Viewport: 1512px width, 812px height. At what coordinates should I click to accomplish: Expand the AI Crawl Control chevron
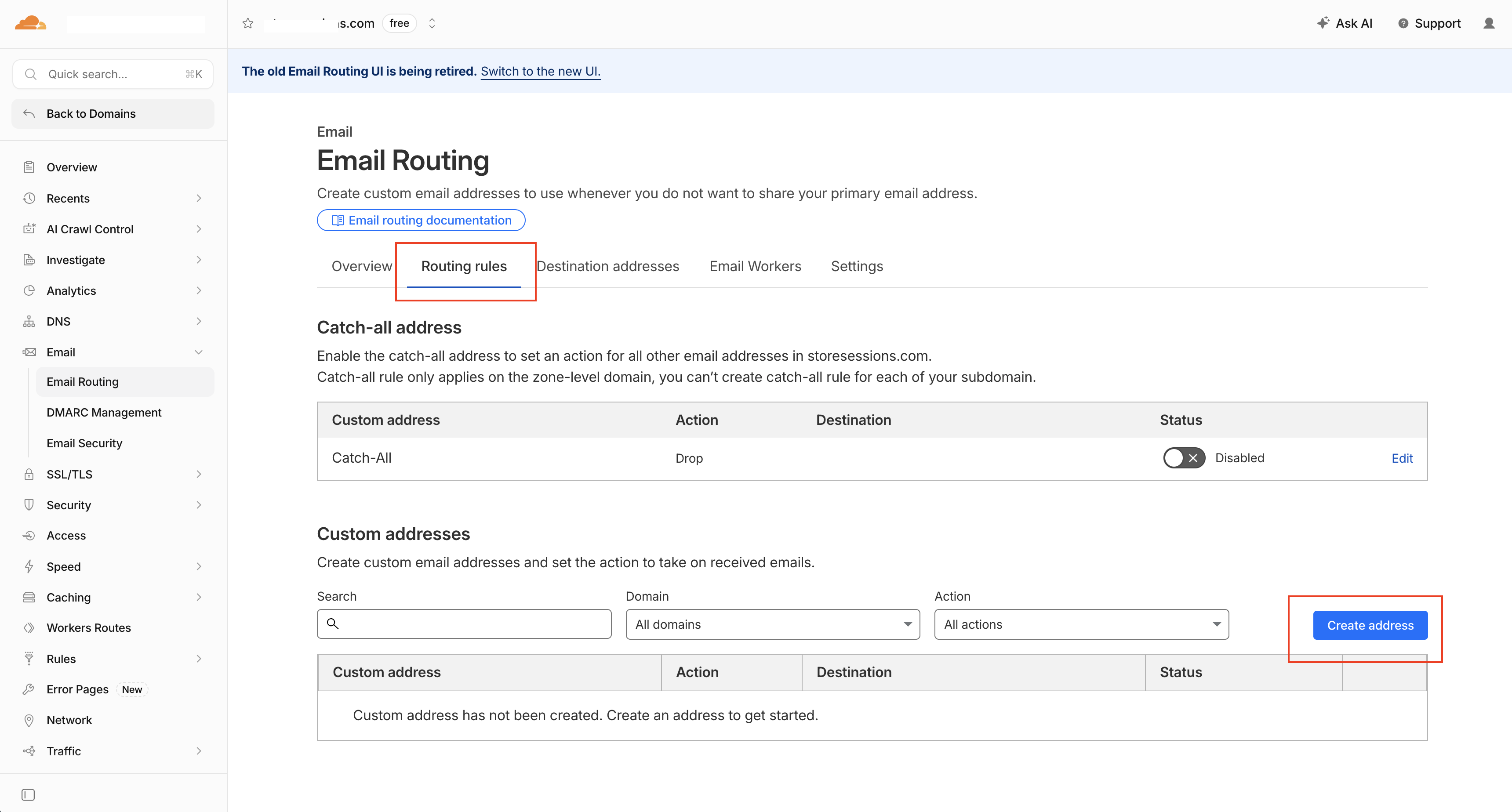pos(199,229)
